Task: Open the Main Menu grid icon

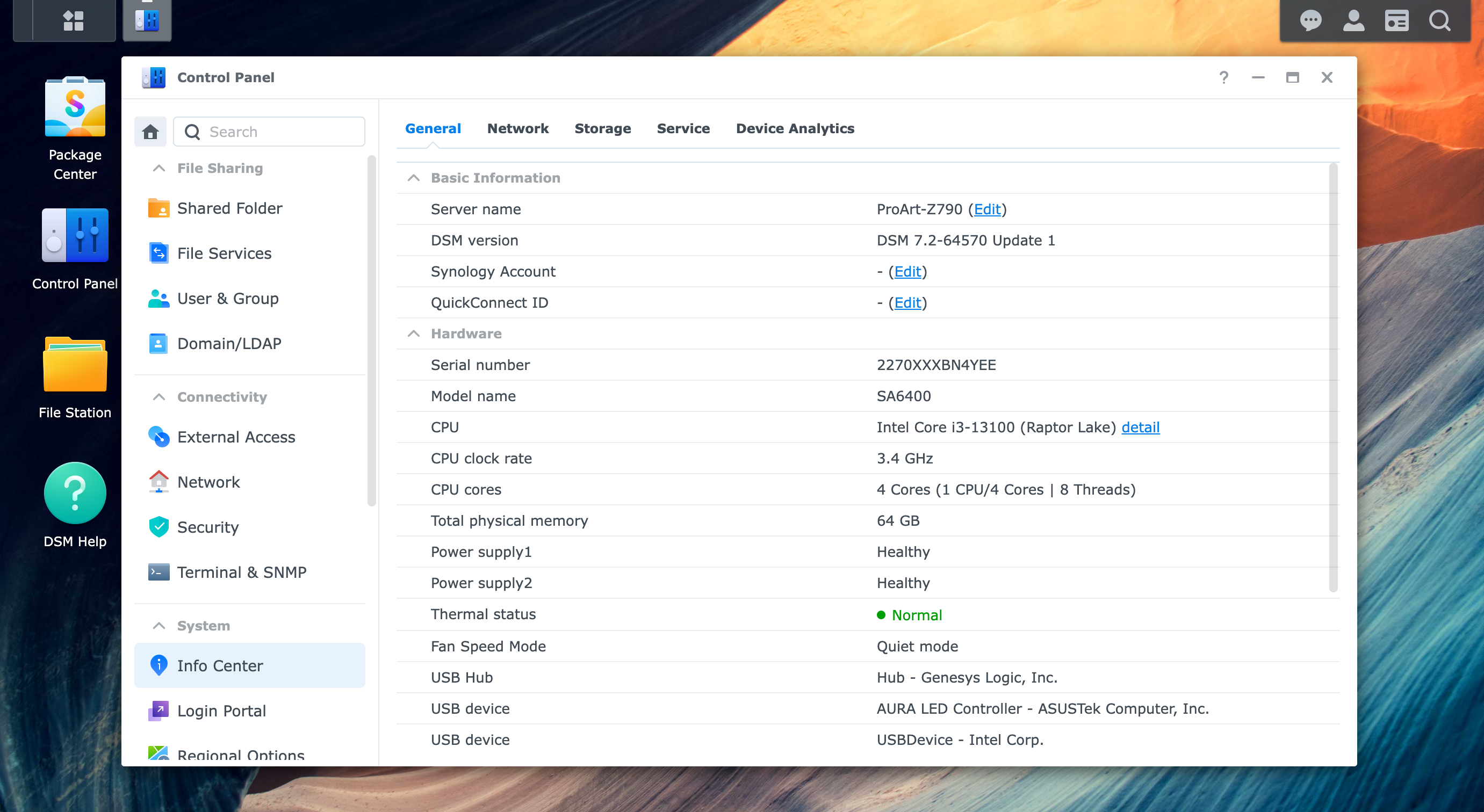Action: 73,21
